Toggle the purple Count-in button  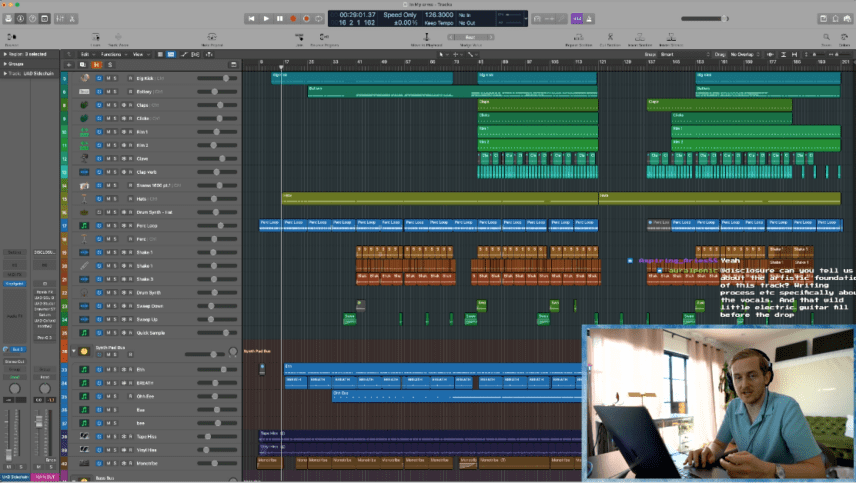coord(577,19)
